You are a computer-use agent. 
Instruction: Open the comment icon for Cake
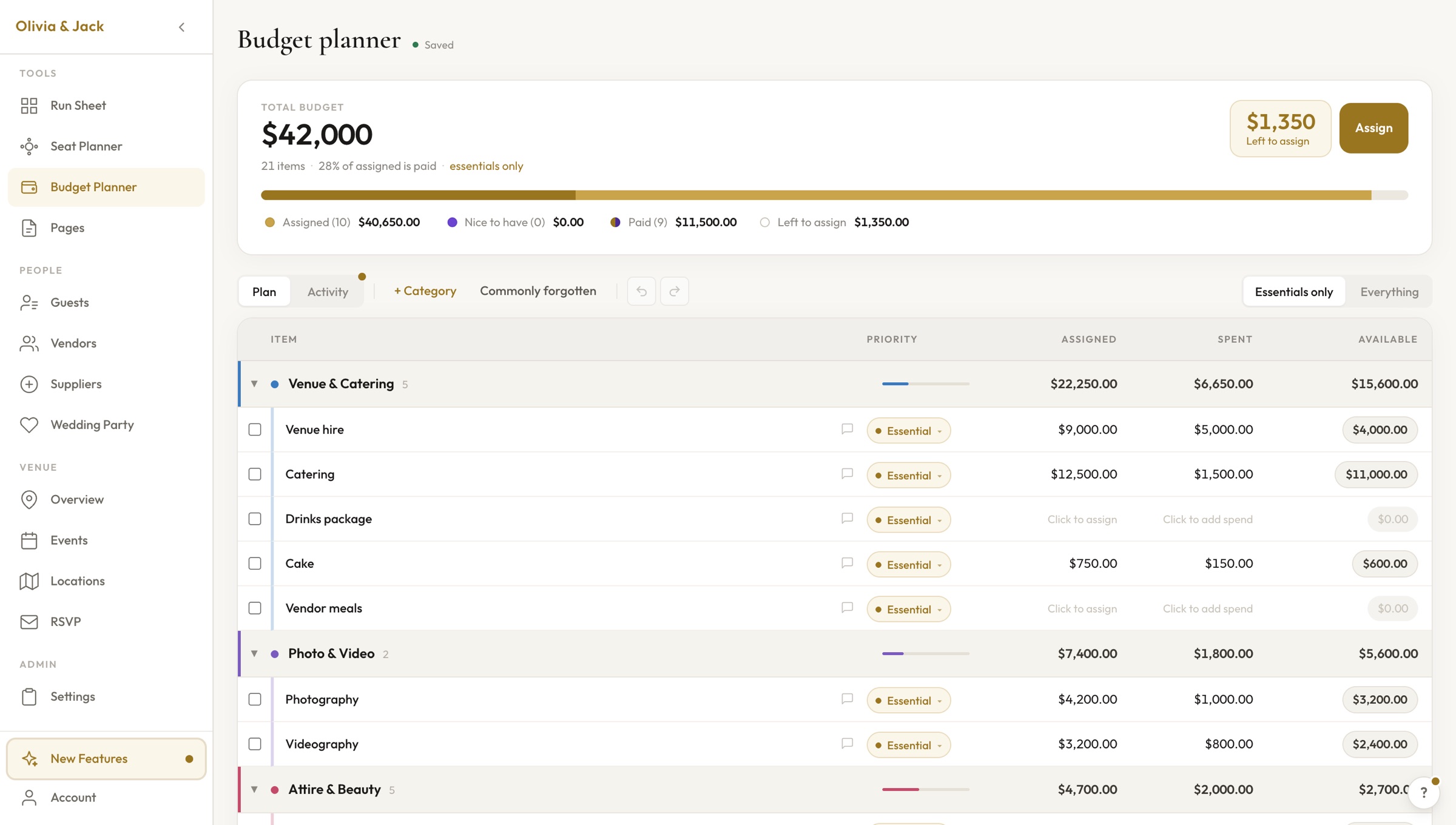(847, 563)
